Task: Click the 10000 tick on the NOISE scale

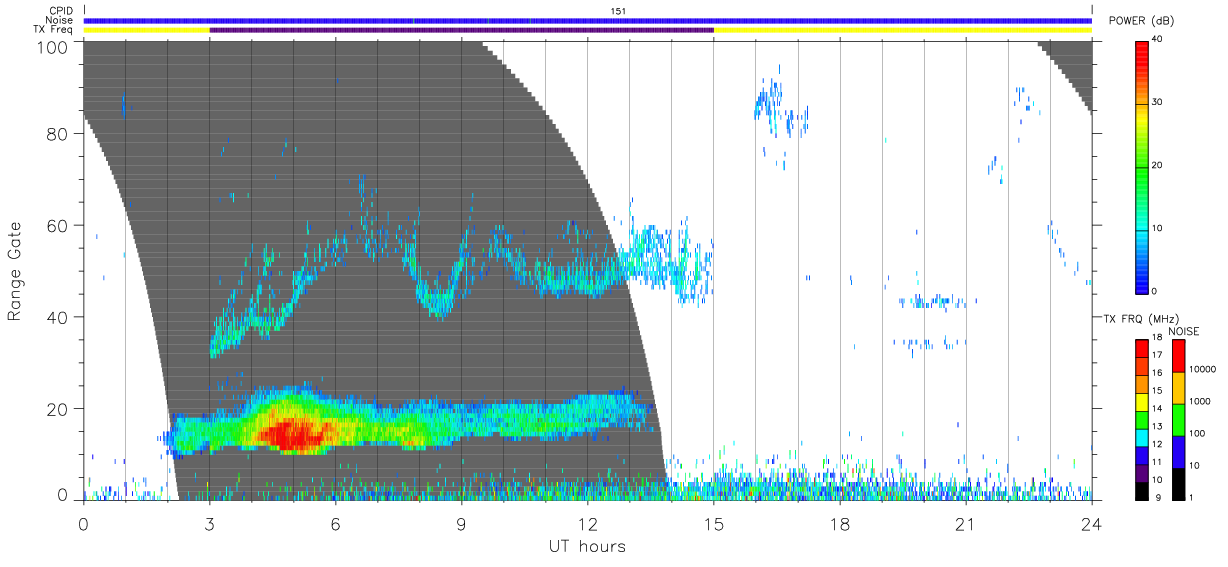Action: pyautogui.click(x=1202, y=369)
